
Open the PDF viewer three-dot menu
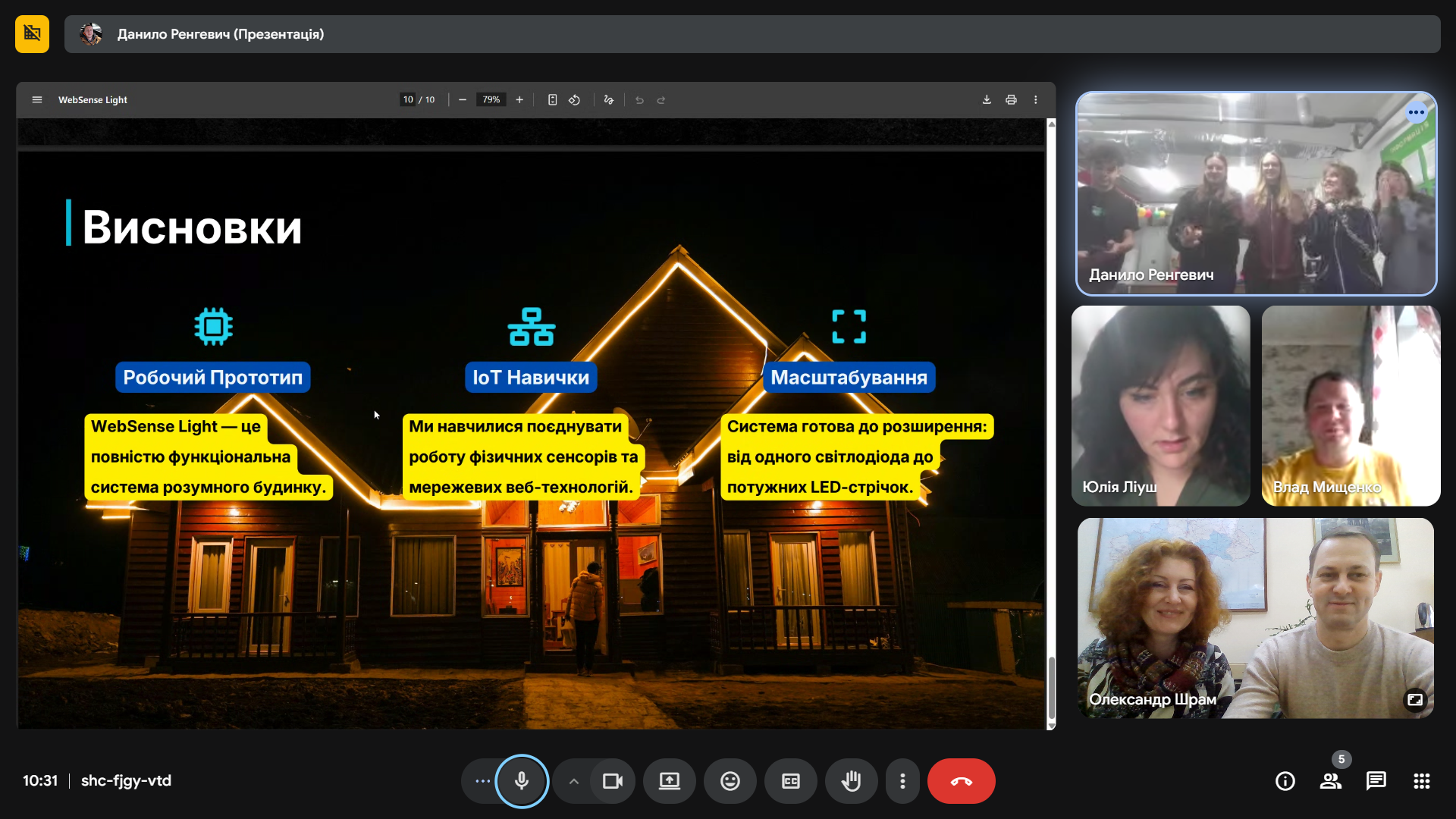(1035, 99)
